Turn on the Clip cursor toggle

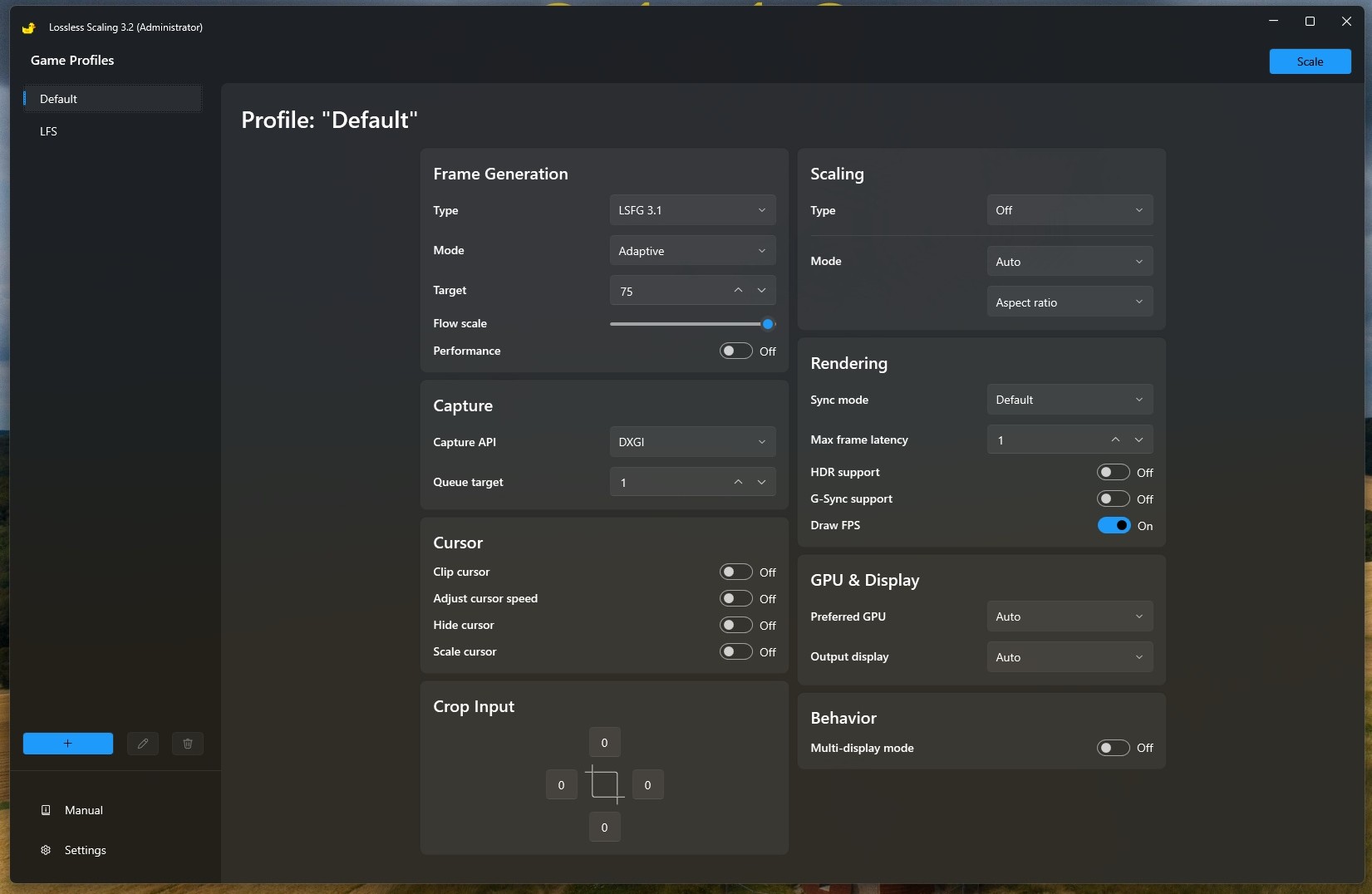(735, 572)
